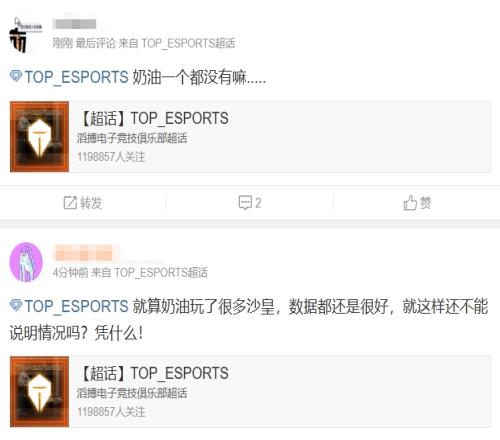This screenshot has width=500, height=440.
Task: Click the diamond super-topic icon in second post
Action: 16,305
